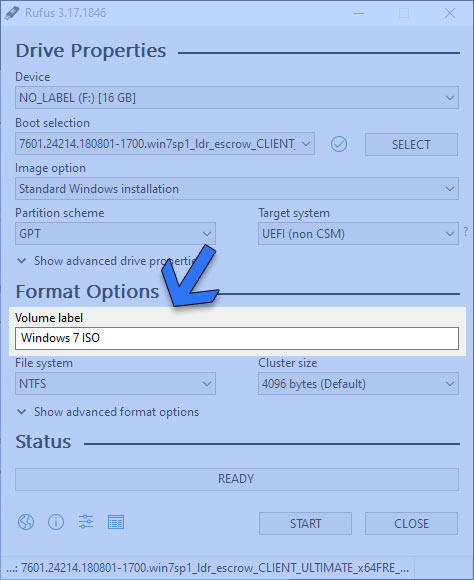Click the checksum checkmark icon
The image size is (474, 580).
click(339, 144)
